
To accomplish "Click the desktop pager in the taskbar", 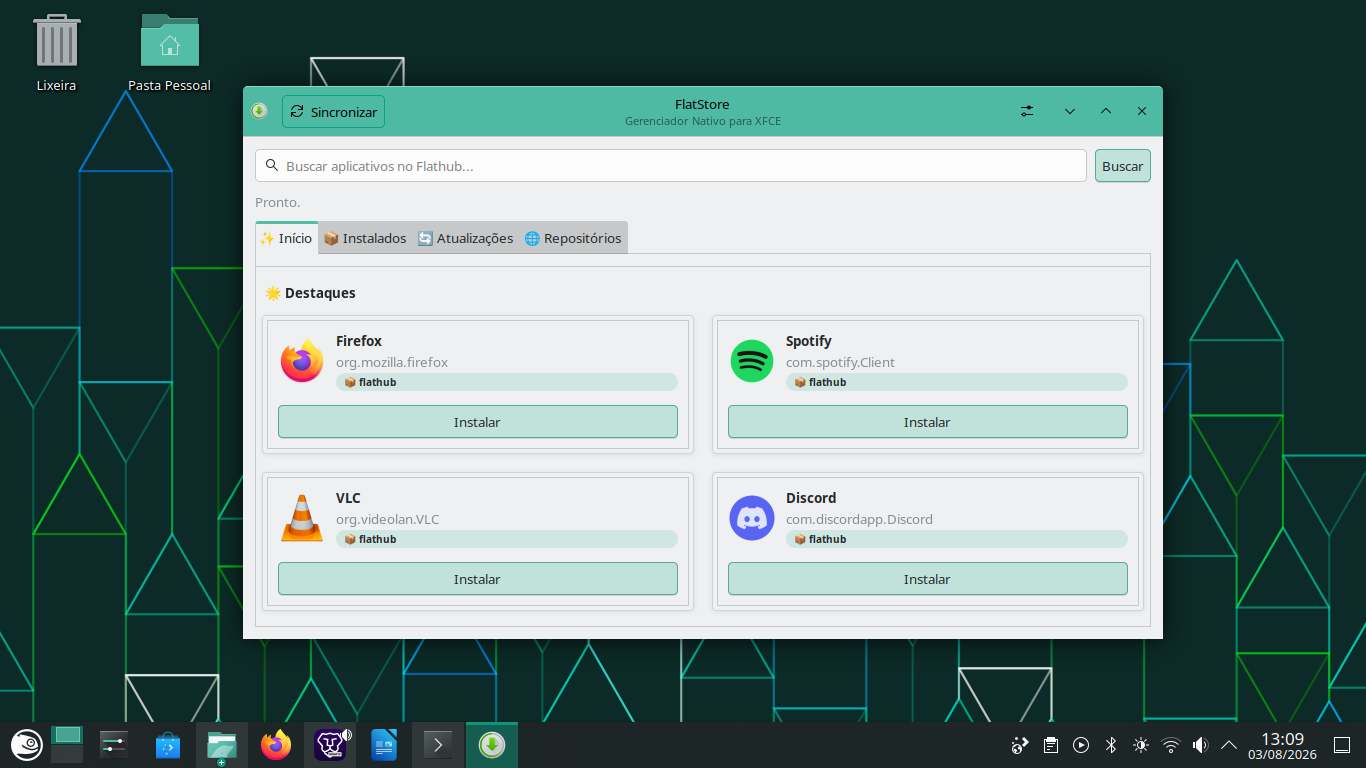I will pyautogui.click(x=67, y=745).
